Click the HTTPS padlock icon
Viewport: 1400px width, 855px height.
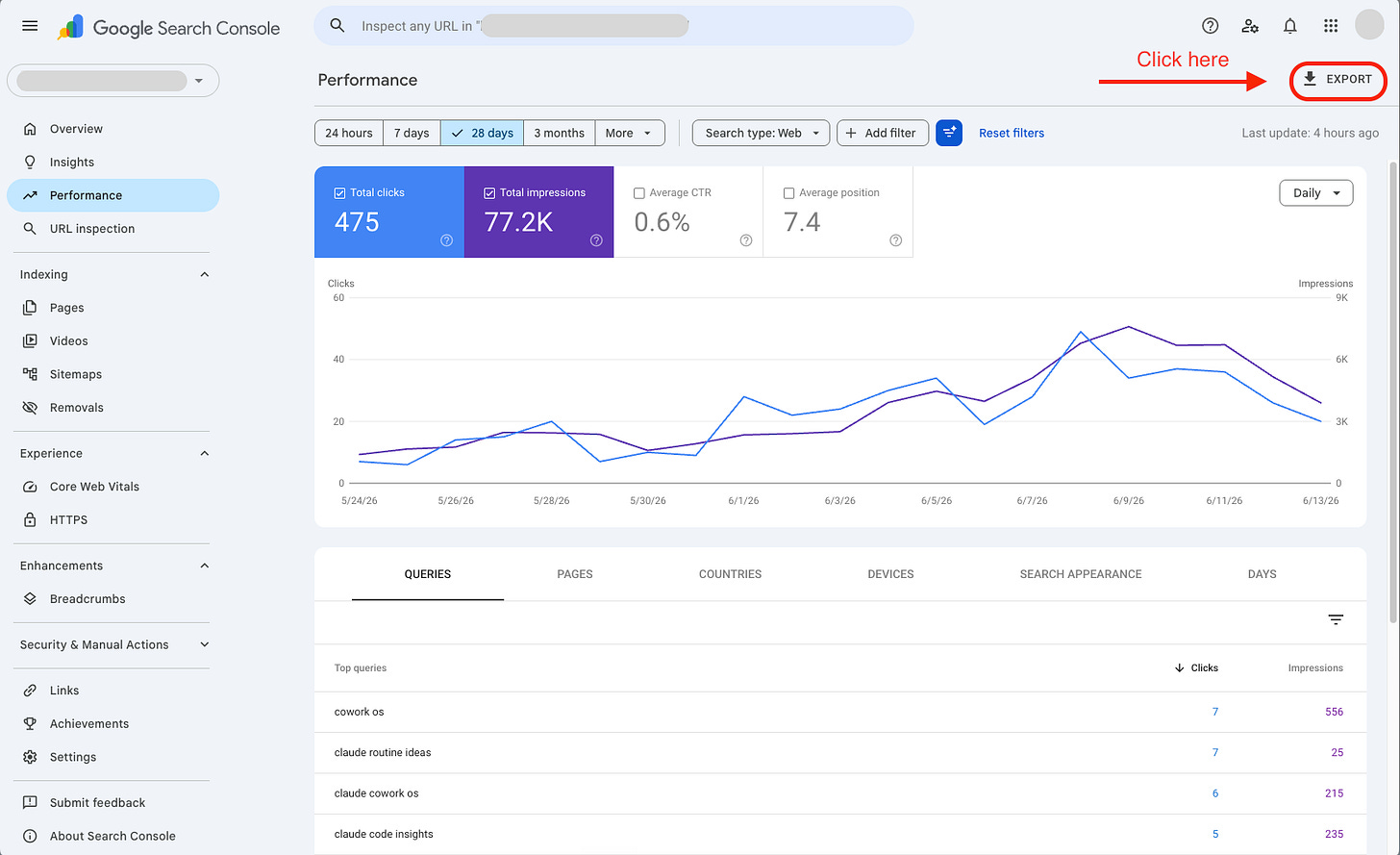[x=30, y=519]
